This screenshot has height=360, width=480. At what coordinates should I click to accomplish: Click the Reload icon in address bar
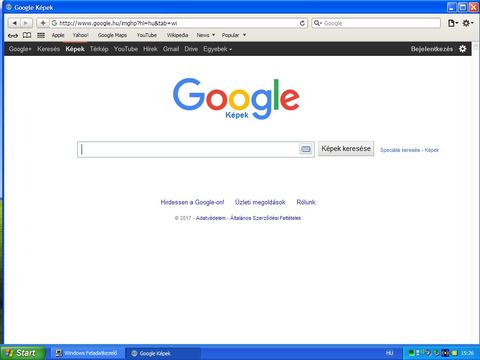click(x=302, y=23)
